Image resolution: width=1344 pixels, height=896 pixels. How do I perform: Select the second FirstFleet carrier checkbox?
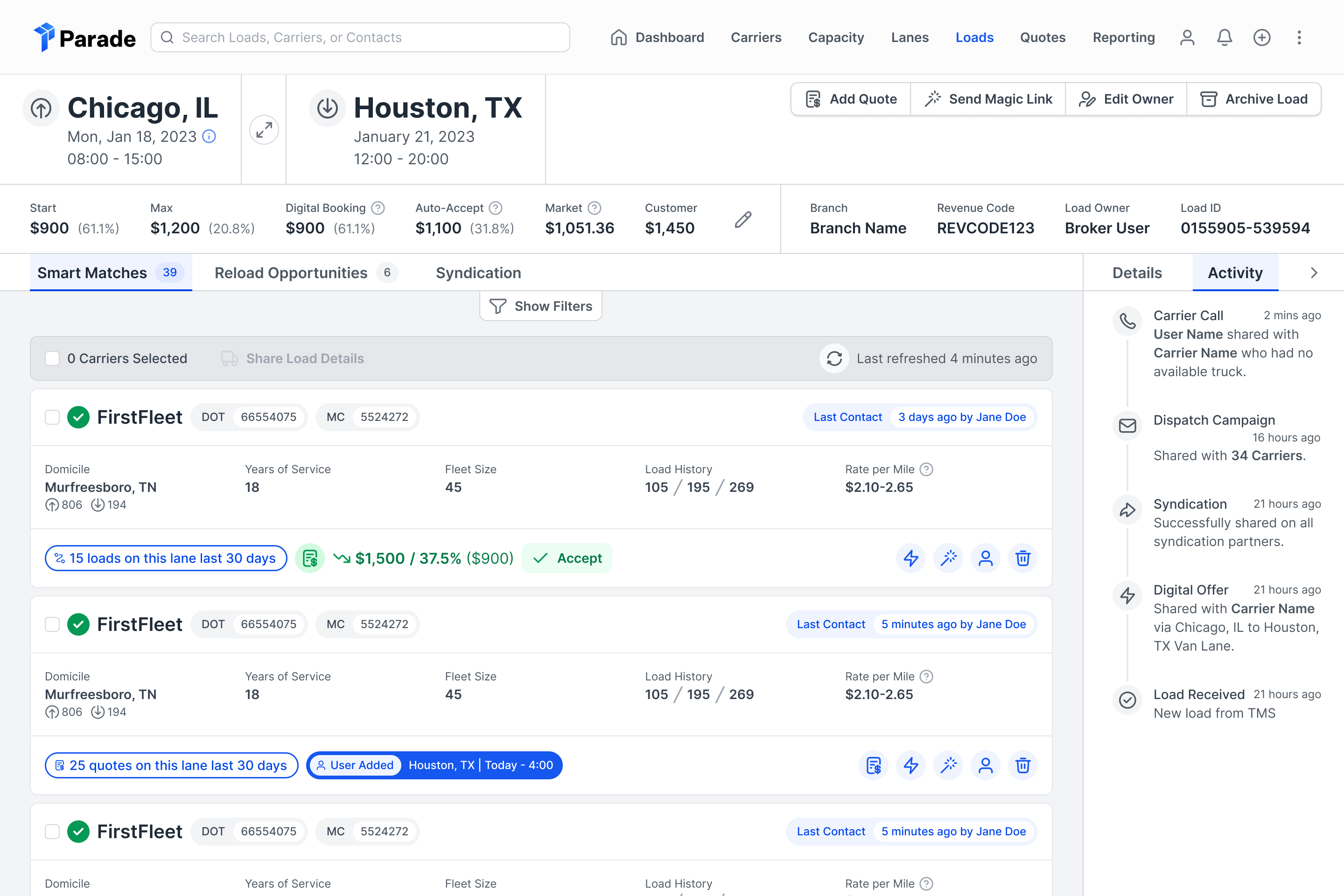(x=52, y=624)
